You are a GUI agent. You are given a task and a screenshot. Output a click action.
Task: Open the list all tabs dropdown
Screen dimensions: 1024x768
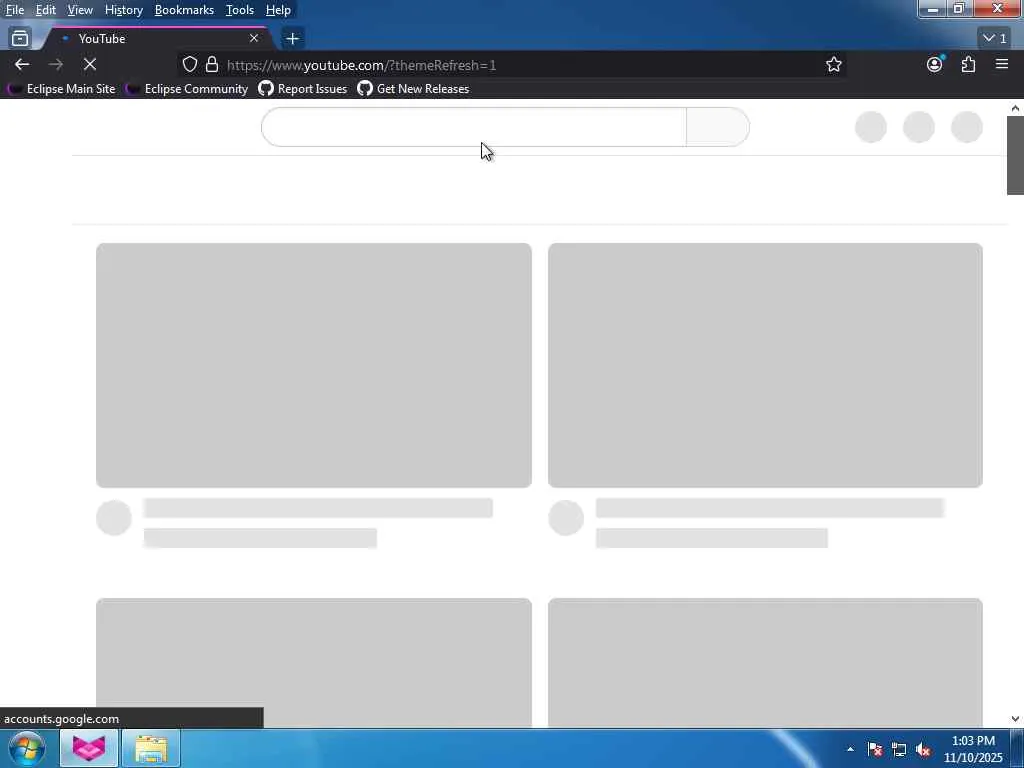click(x=995, y=39)
